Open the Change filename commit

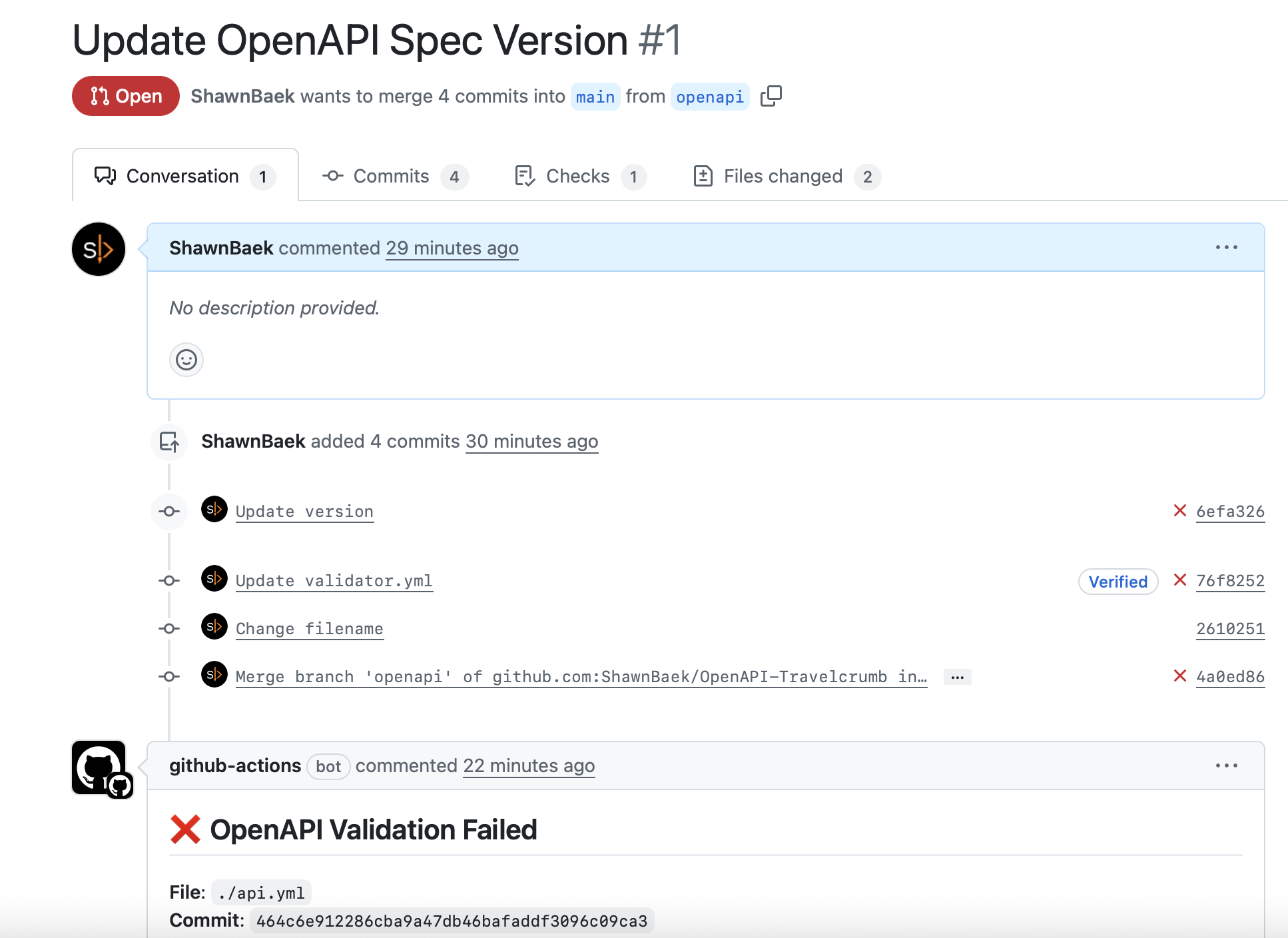[x=309, y=629]
